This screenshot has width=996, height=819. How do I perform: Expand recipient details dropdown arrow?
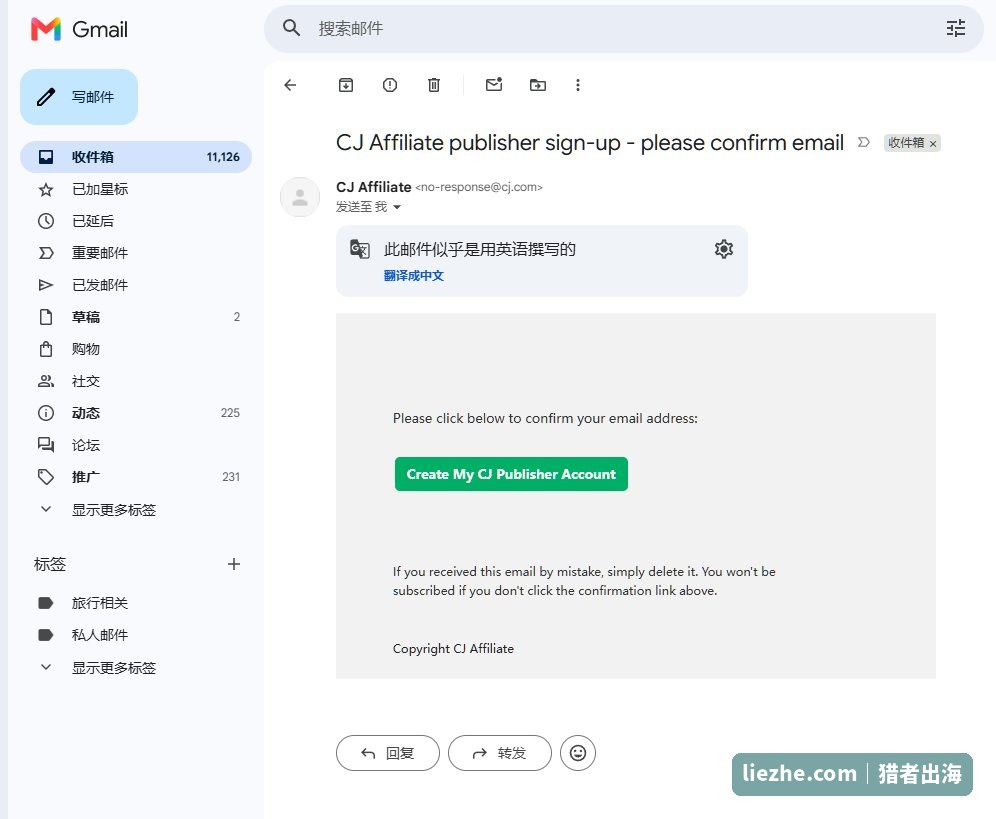[397, 207]
